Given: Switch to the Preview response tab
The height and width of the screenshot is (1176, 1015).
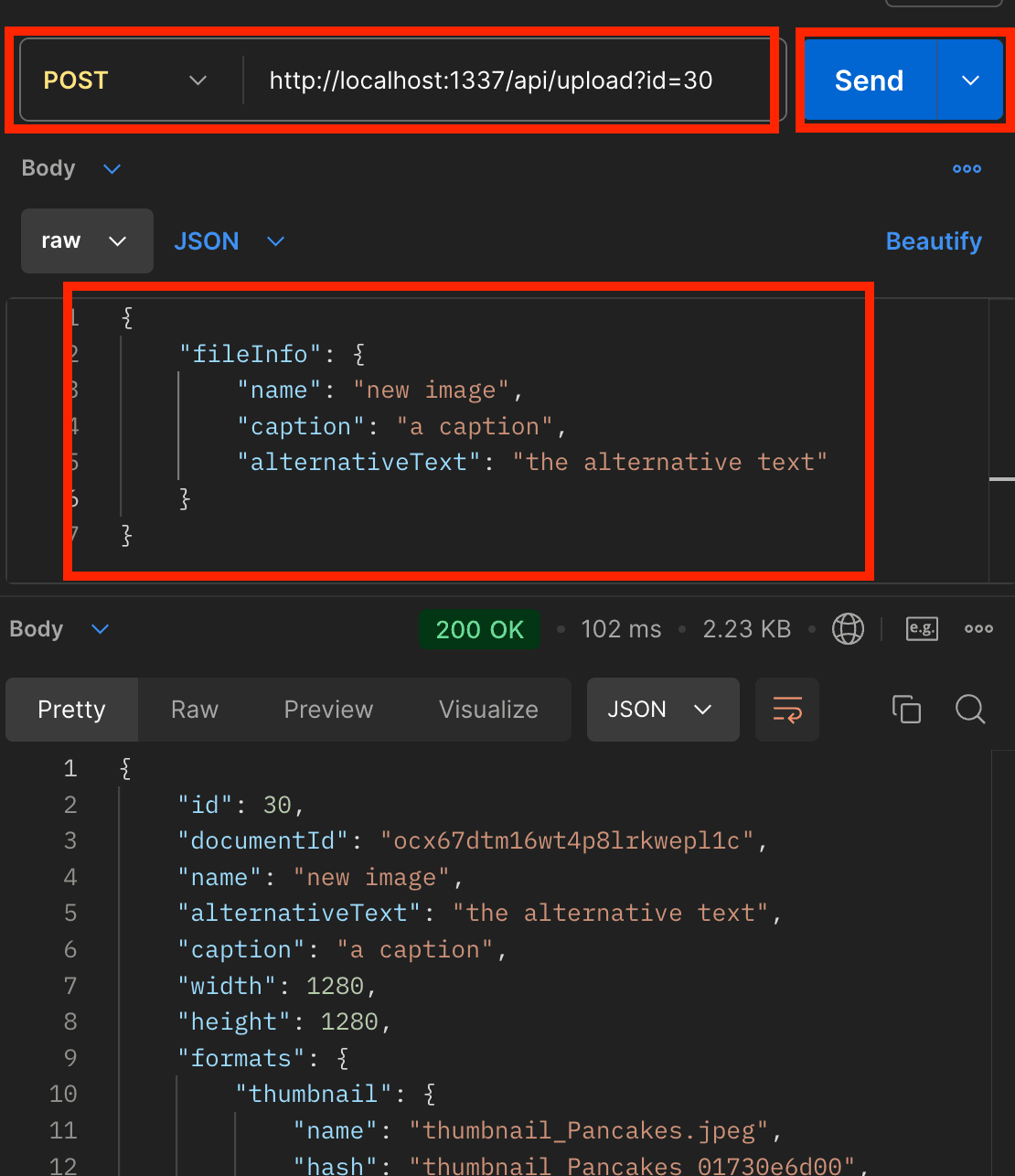Looking at the screenshot, I should point(328,710).
